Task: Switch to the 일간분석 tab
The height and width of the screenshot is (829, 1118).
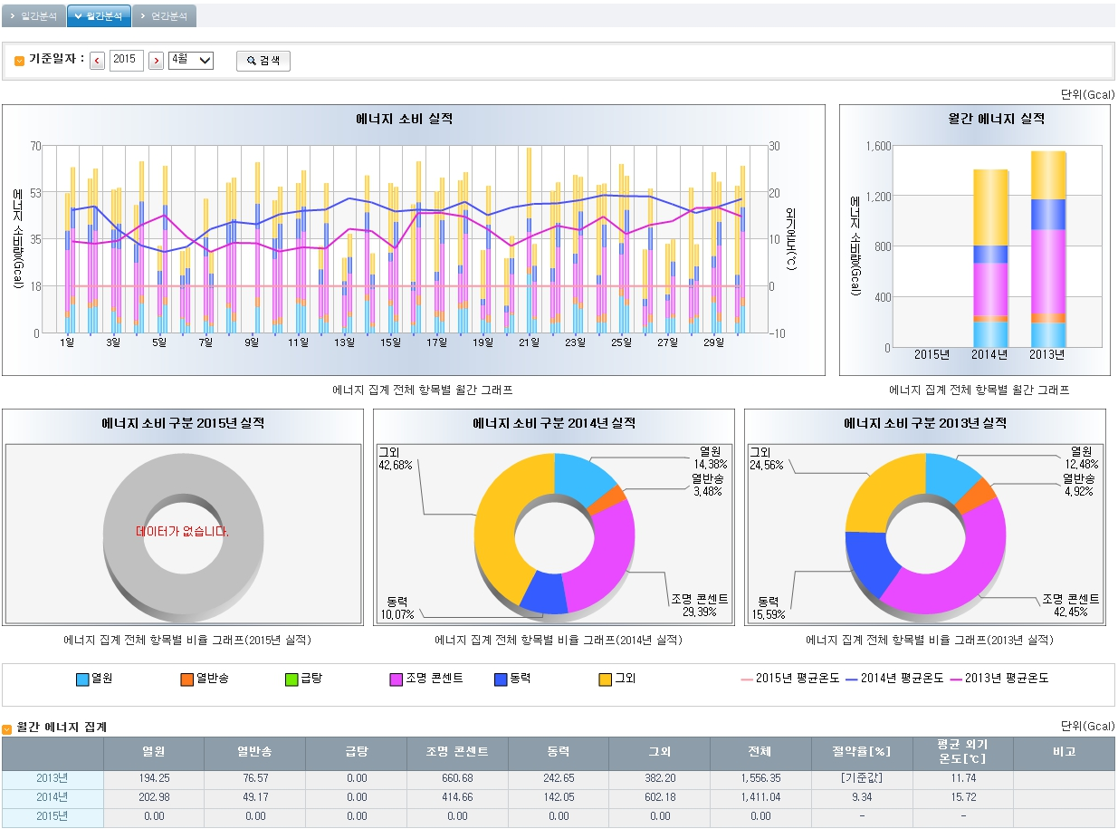Action: pyautogui.click(x=34, y=16)
